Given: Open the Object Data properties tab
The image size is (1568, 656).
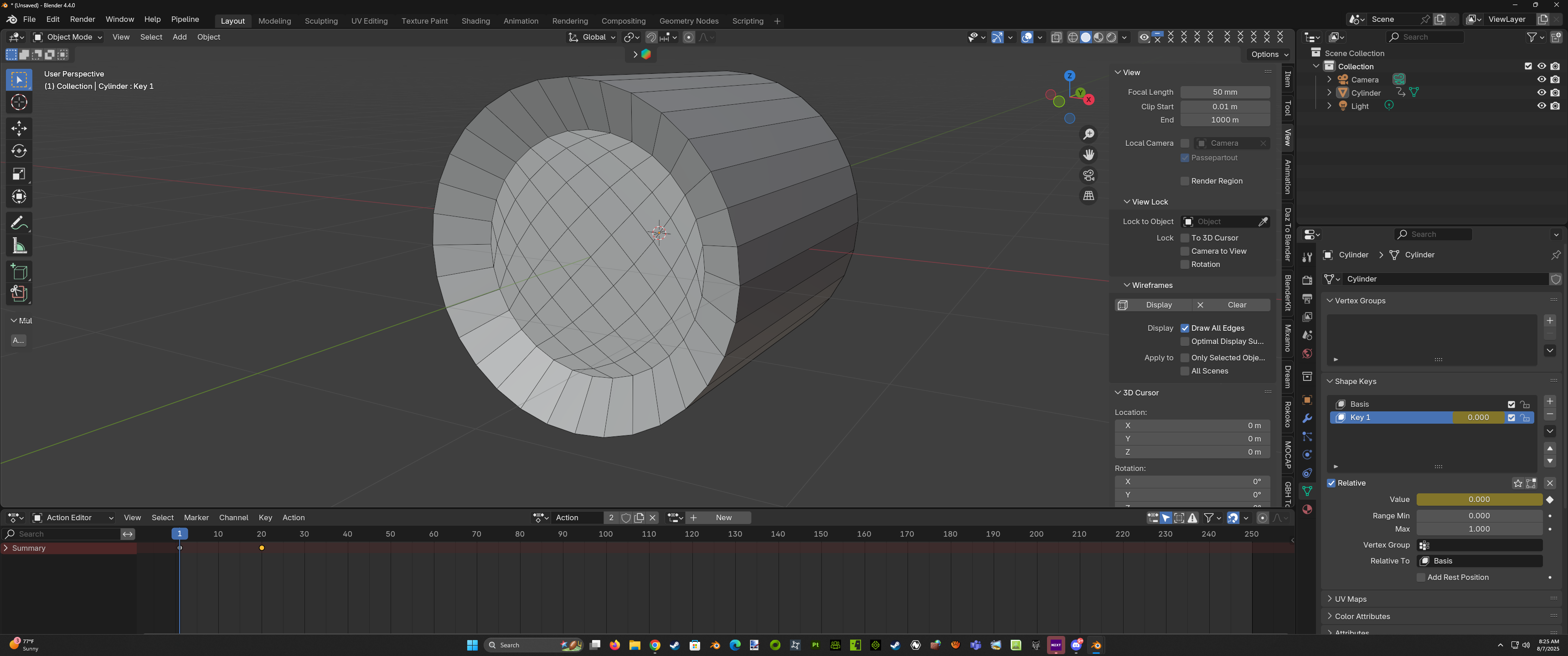Looking at the screenshot, I should coord(1307,491).
